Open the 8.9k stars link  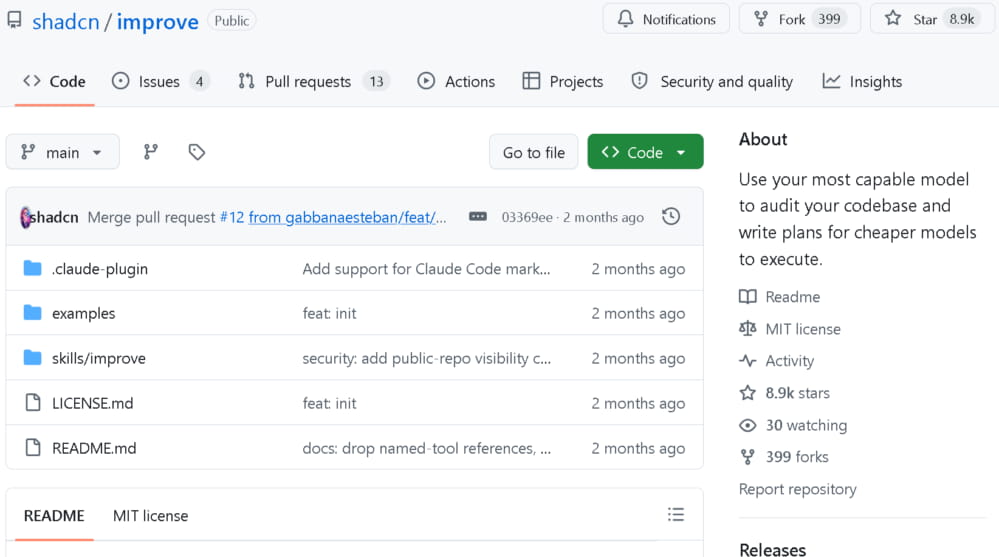[x=784, y=393]
